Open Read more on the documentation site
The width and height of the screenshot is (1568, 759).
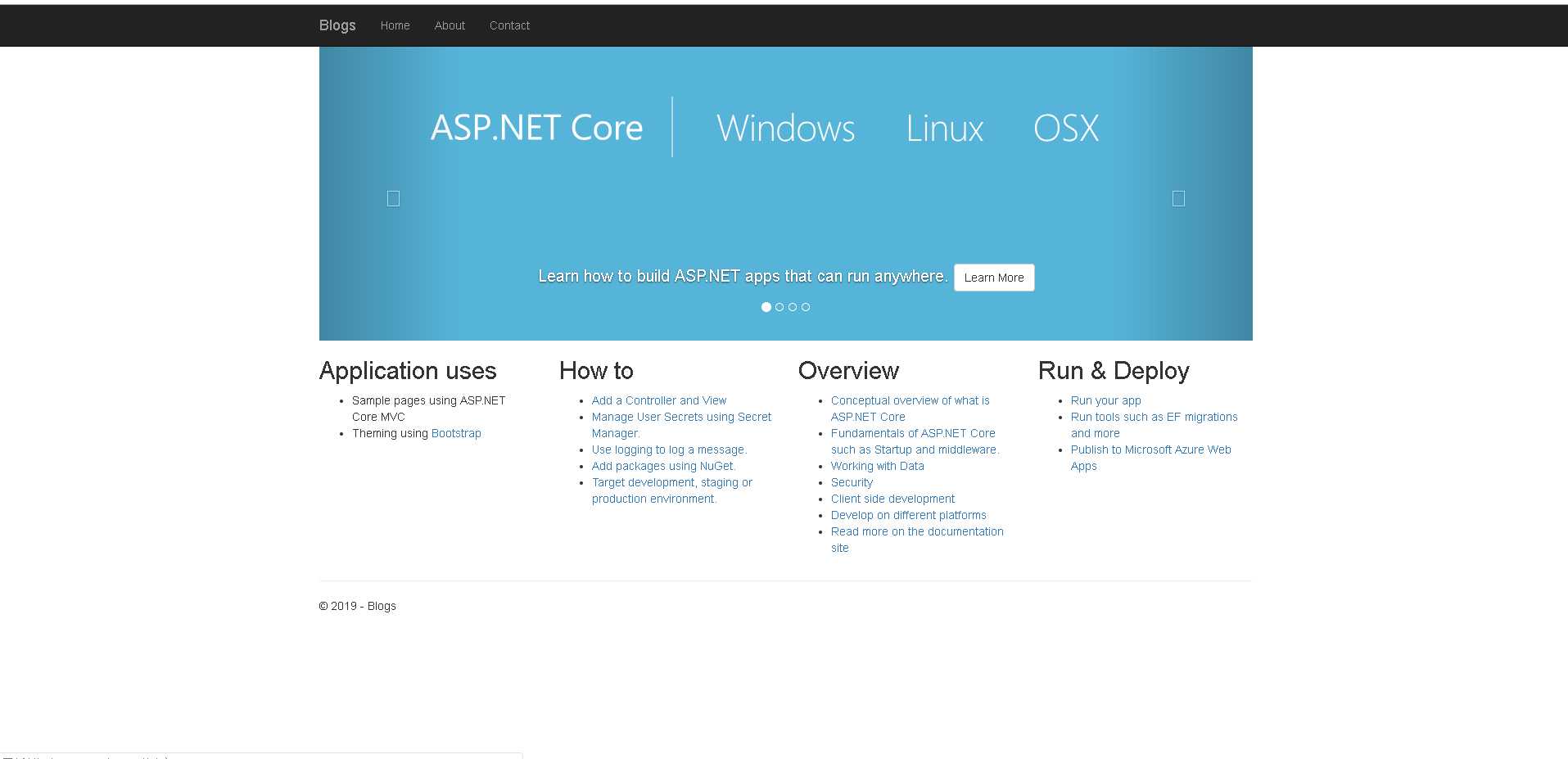point(917,540)
